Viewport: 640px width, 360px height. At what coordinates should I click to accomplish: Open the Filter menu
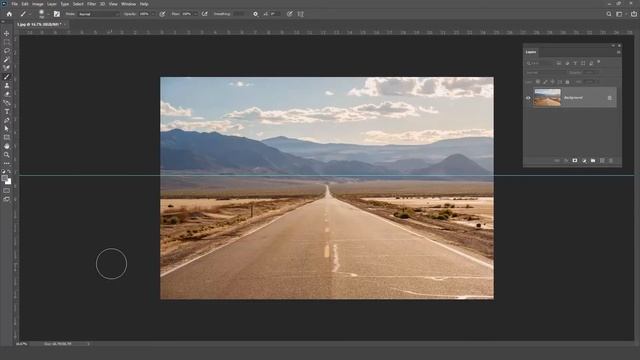click(x=91, y=4)
